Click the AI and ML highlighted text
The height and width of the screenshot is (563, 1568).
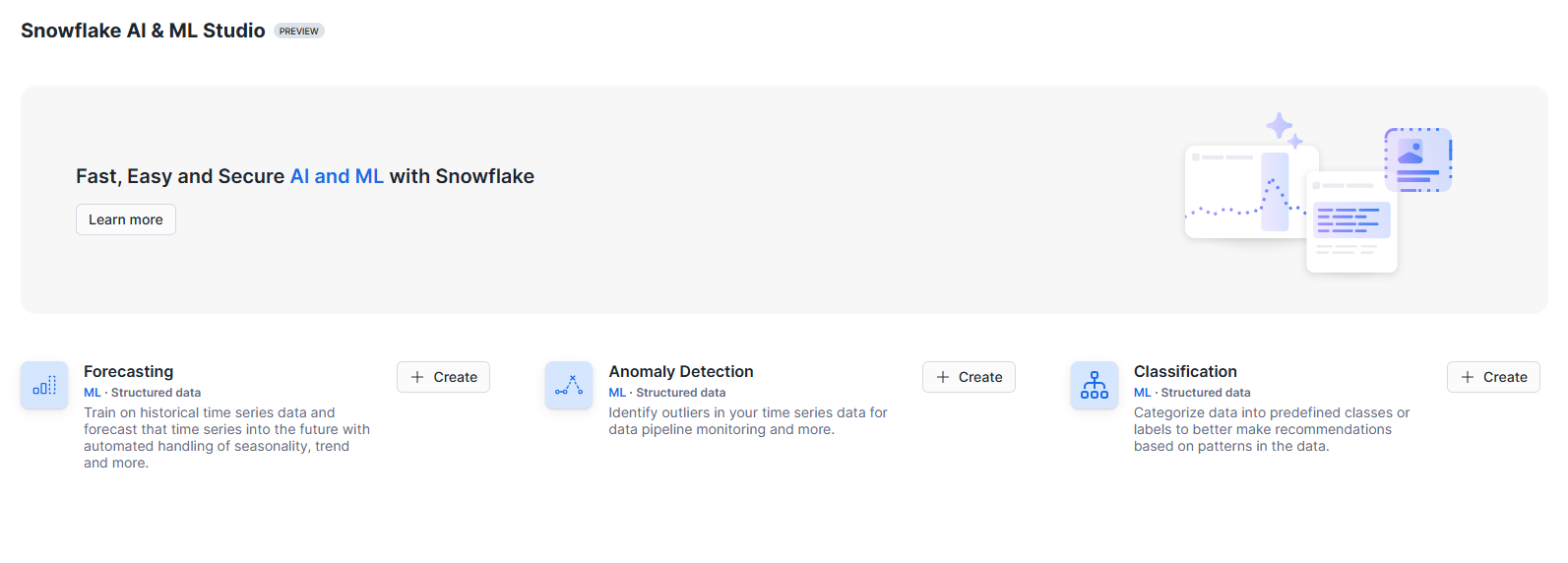coord(337,176)
